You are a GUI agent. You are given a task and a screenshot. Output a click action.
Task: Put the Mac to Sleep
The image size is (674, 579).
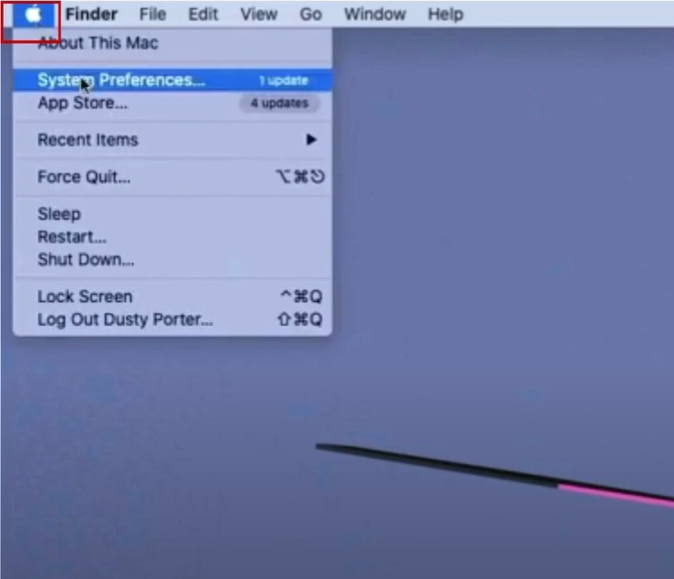click(x=172, y=214)
